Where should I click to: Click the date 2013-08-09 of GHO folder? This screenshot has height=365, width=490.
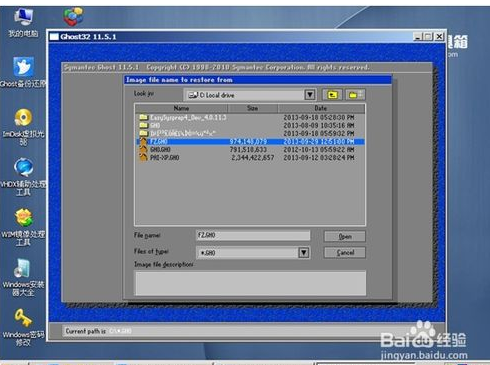319,126
